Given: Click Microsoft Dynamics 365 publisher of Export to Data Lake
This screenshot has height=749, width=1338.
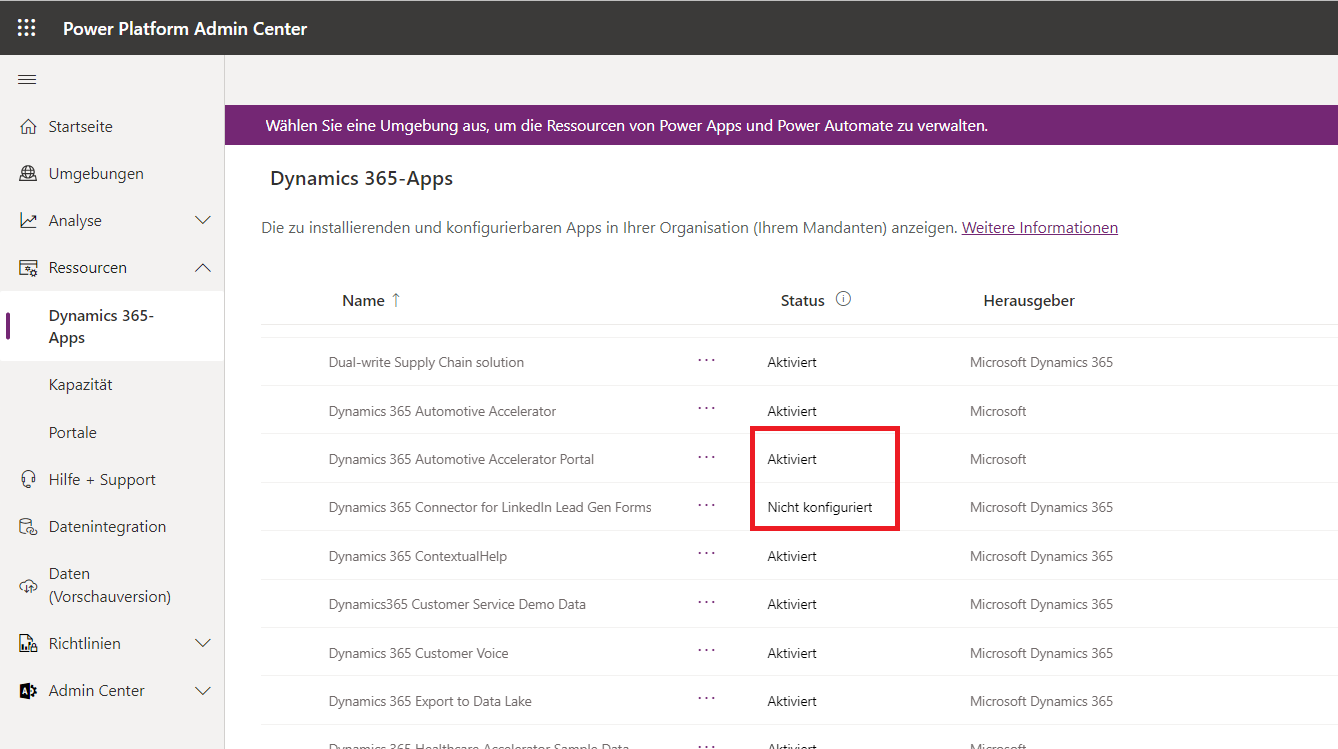Looking at the screenshot, I should tap(1041, 701).
